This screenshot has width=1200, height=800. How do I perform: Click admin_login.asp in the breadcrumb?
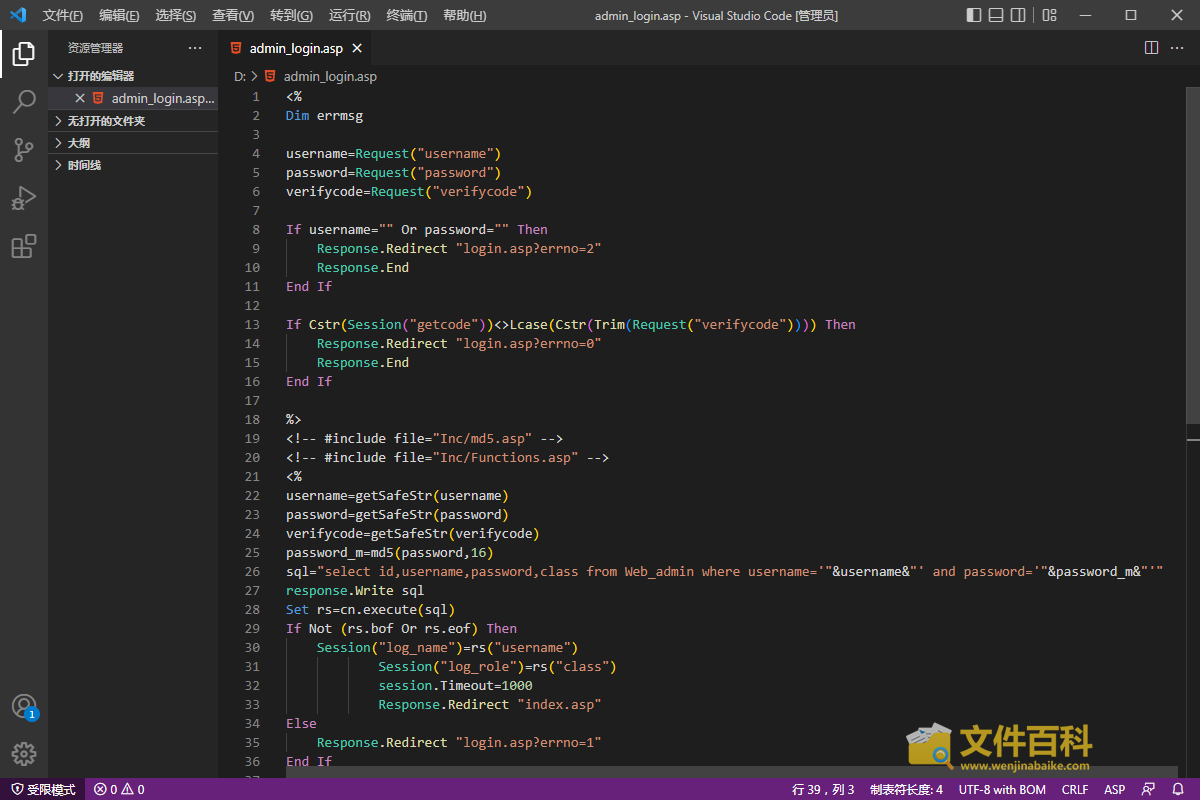[x=330, y=76]
